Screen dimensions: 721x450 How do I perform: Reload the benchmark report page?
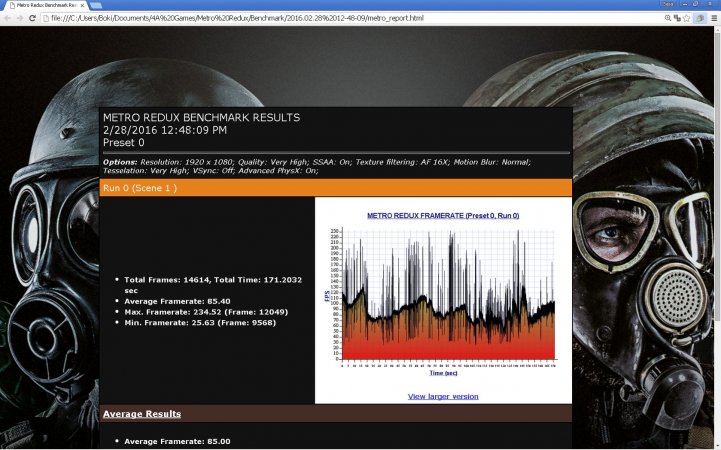click(32, 18)
